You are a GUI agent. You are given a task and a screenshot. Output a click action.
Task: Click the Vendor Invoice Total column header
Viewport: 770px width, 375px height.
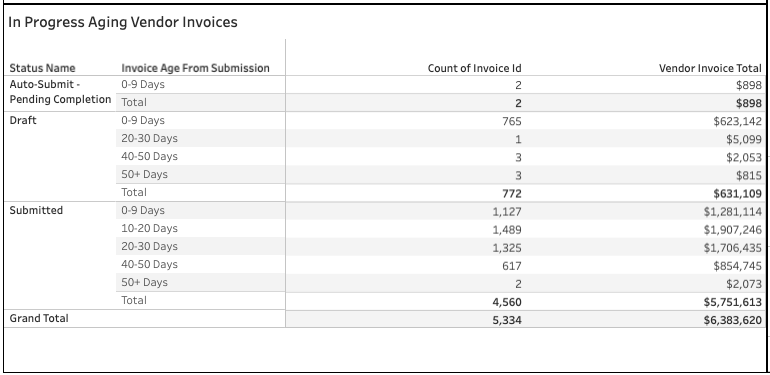tap(710, 68)
